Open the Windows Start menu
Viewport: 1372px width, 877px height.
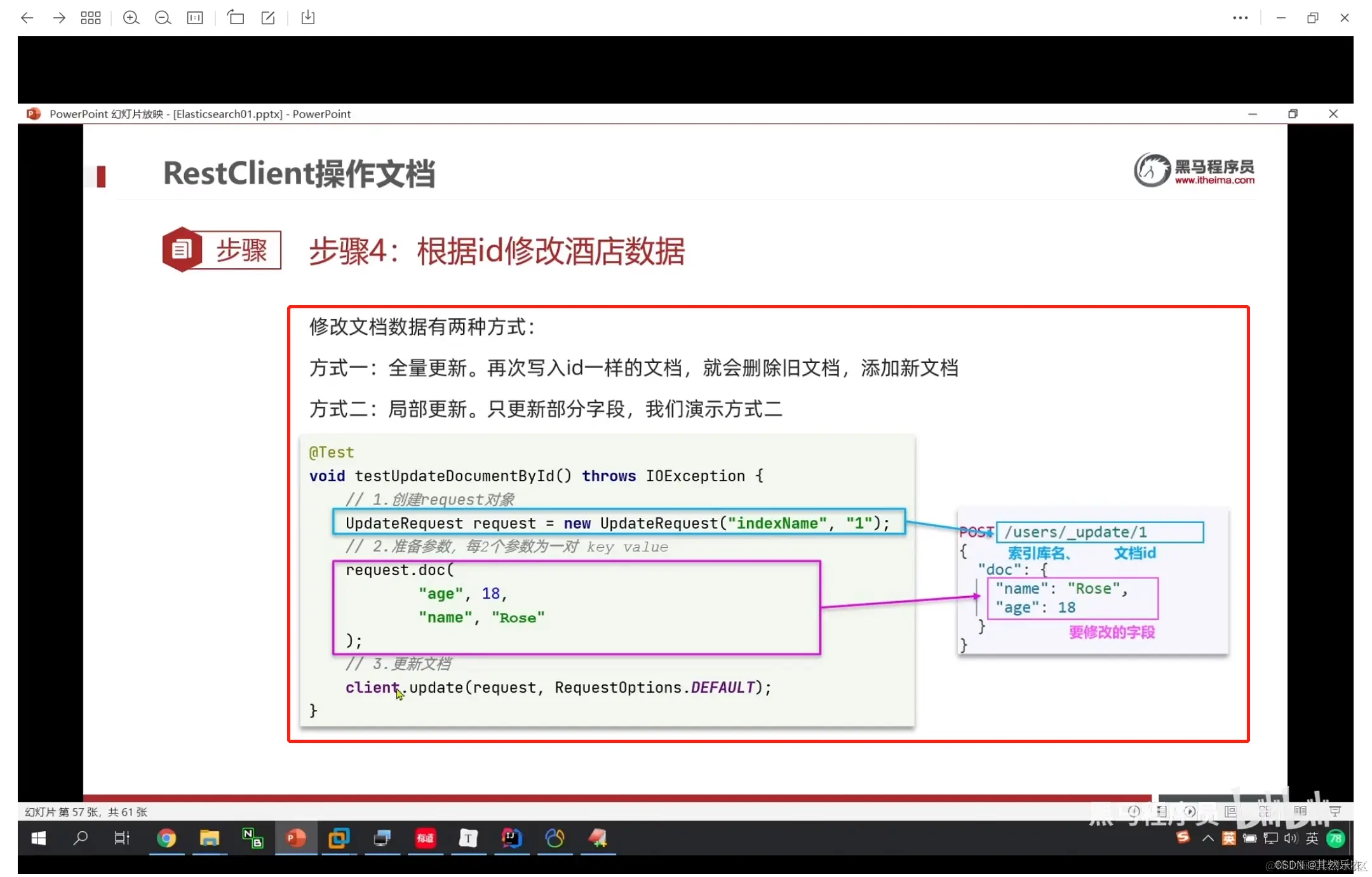tap(39, 838)
